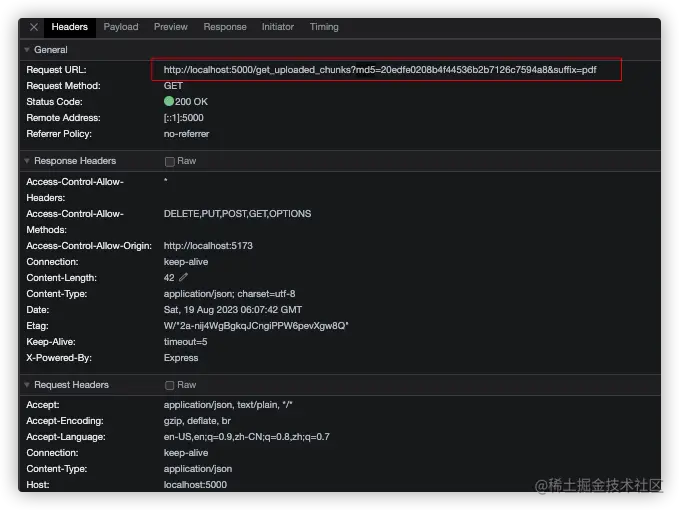The height and width of the screenshot is (510, 679).
Task: Click the Referrer Policy label
Action: 59,134
